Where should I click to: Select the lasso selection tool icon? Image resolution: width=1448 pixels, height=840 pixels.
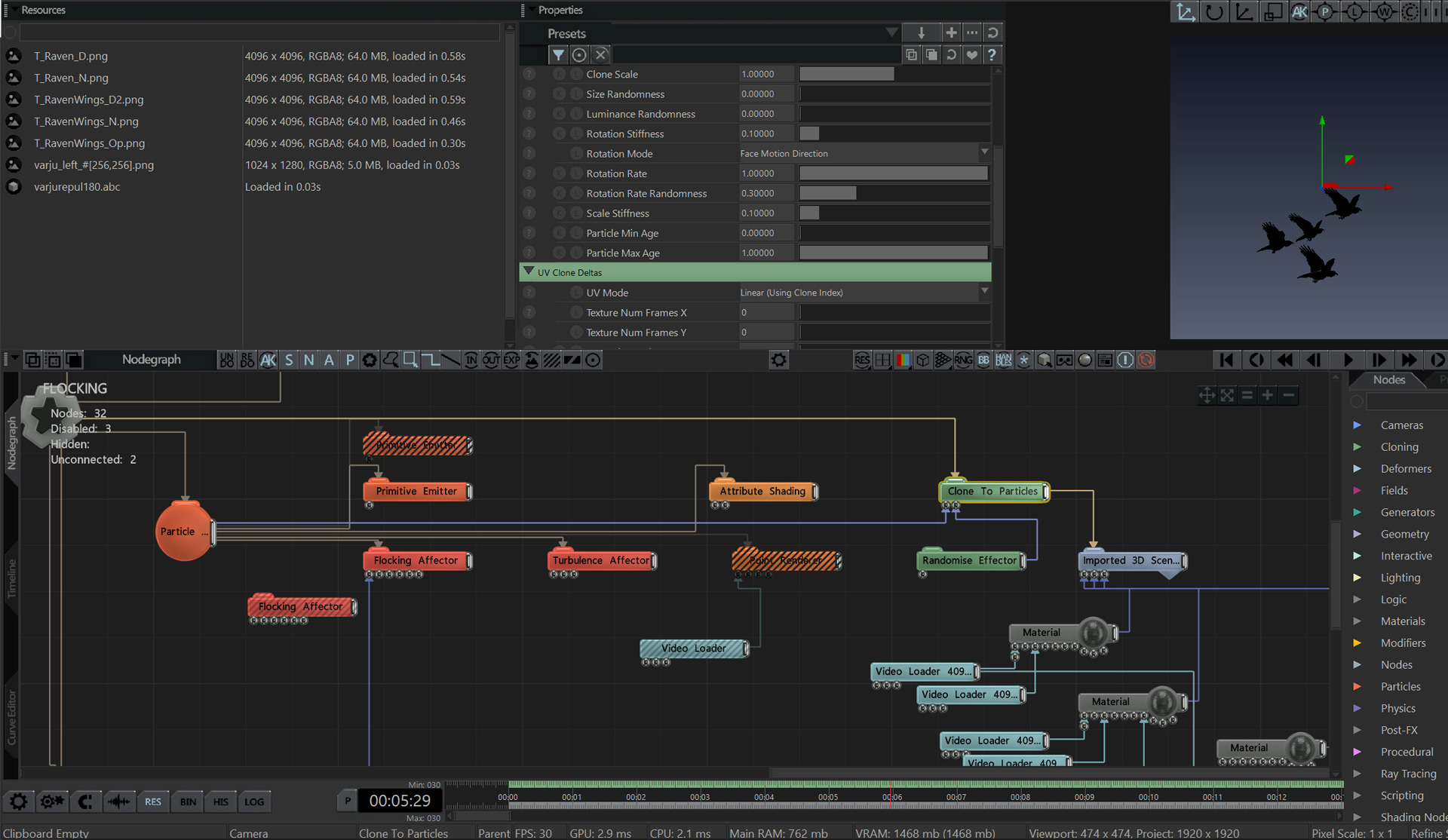point(390,360)
